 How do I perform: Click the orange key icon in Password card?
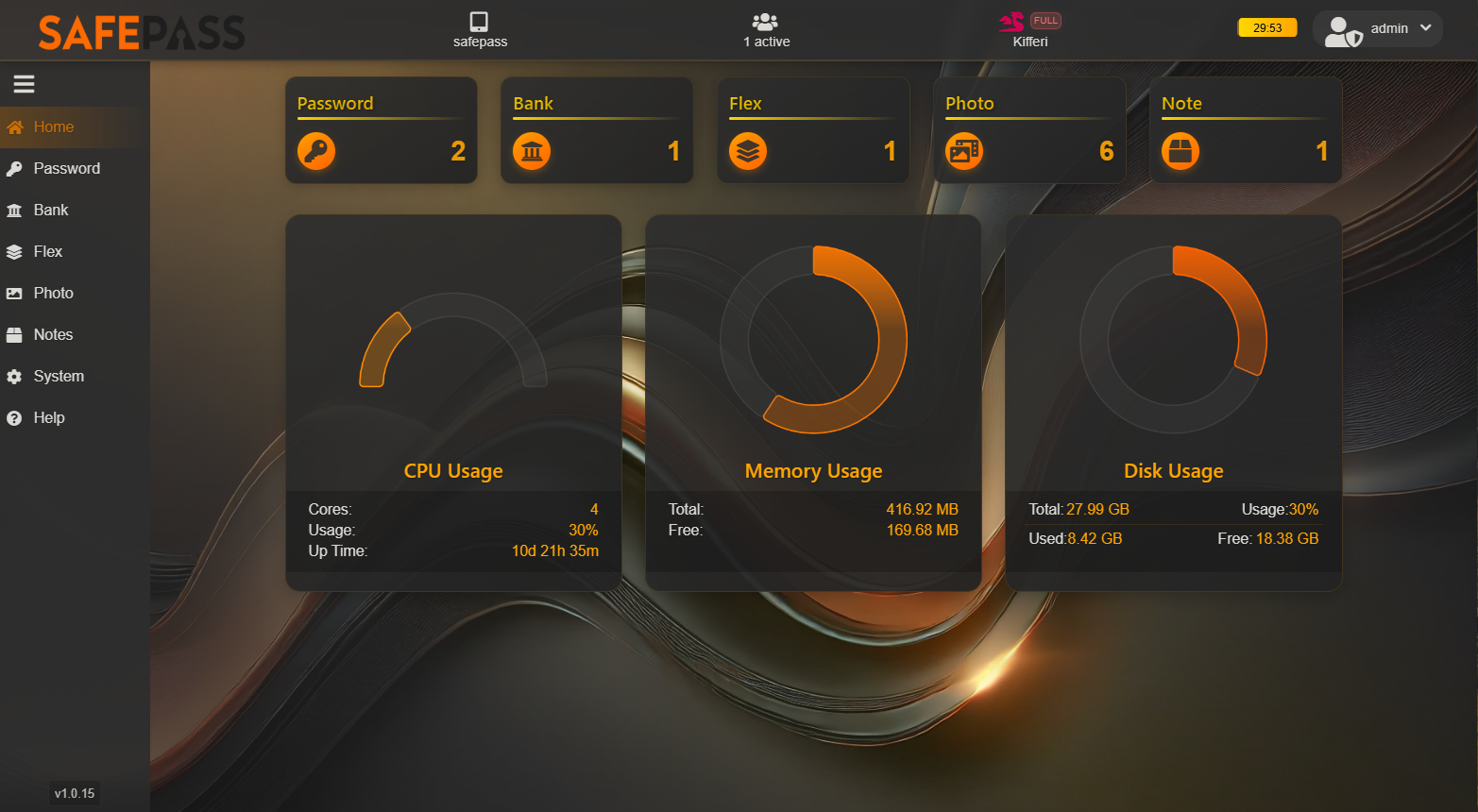(x=316, y=151)
